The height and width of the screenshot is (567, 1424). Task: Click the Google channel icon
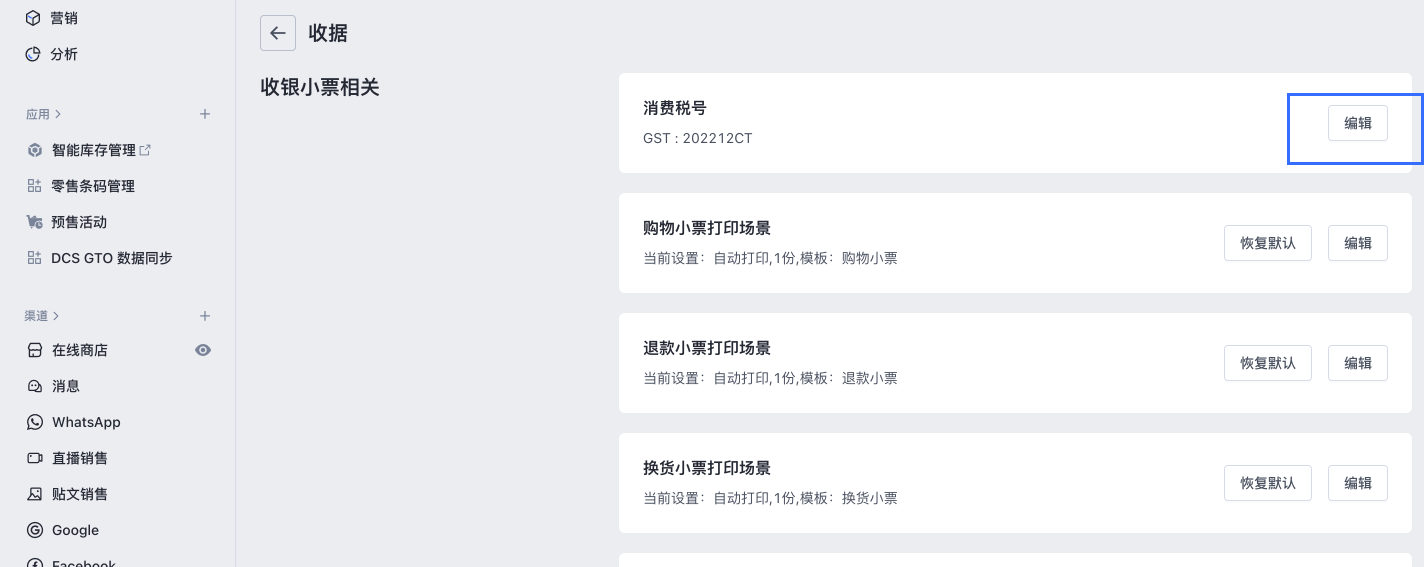point(35,530)
